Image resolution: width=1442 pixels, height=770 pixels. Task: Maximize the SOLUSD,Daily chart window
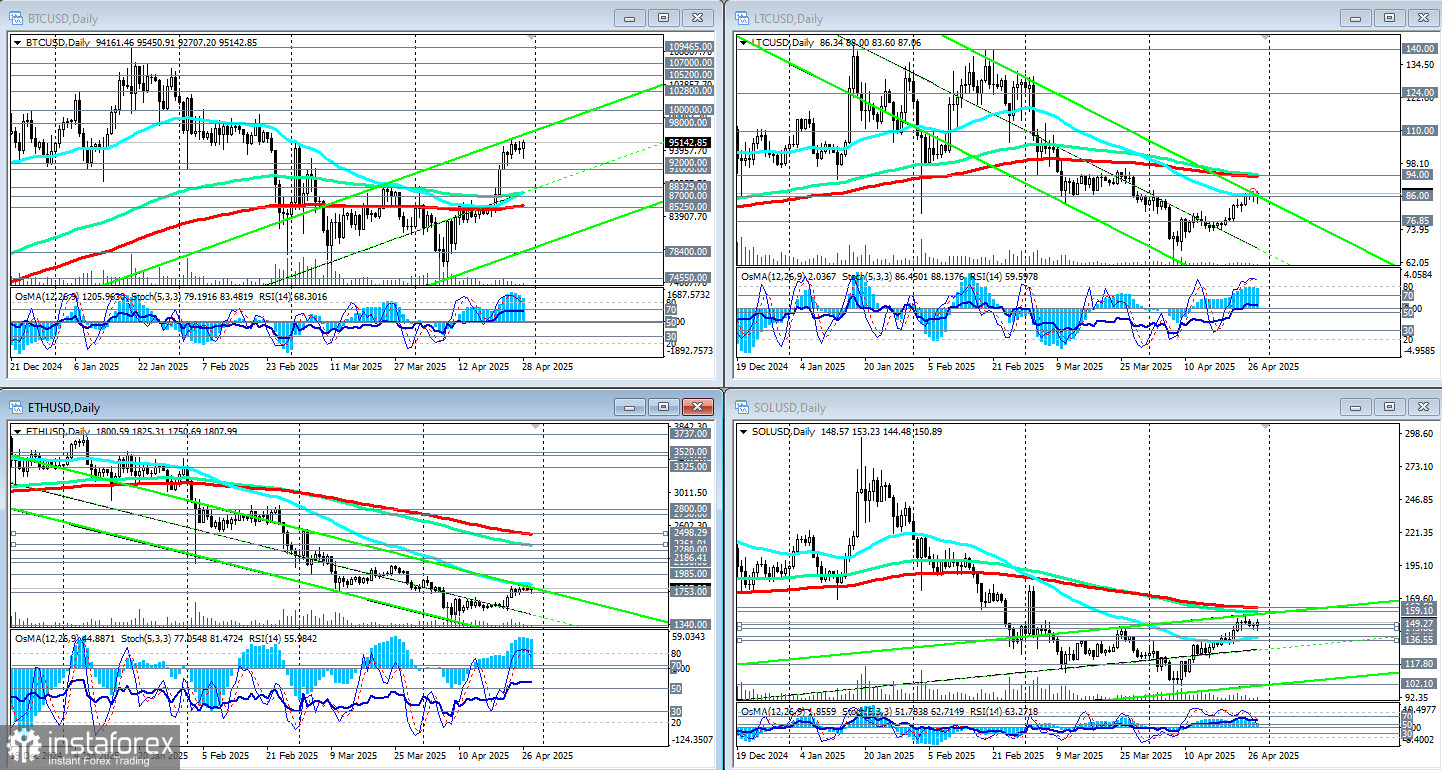tap(1389, 407)
